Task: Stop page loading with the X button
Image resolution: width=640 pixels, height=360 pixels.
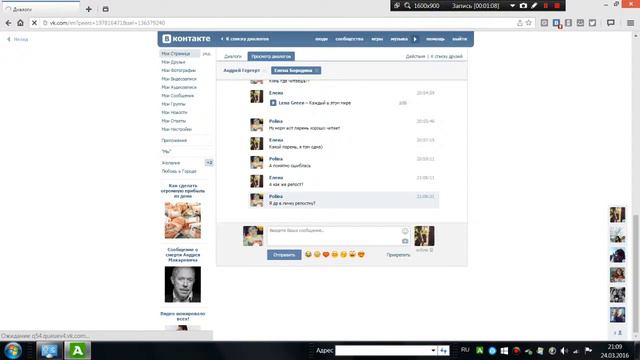Action: point(34,23)
